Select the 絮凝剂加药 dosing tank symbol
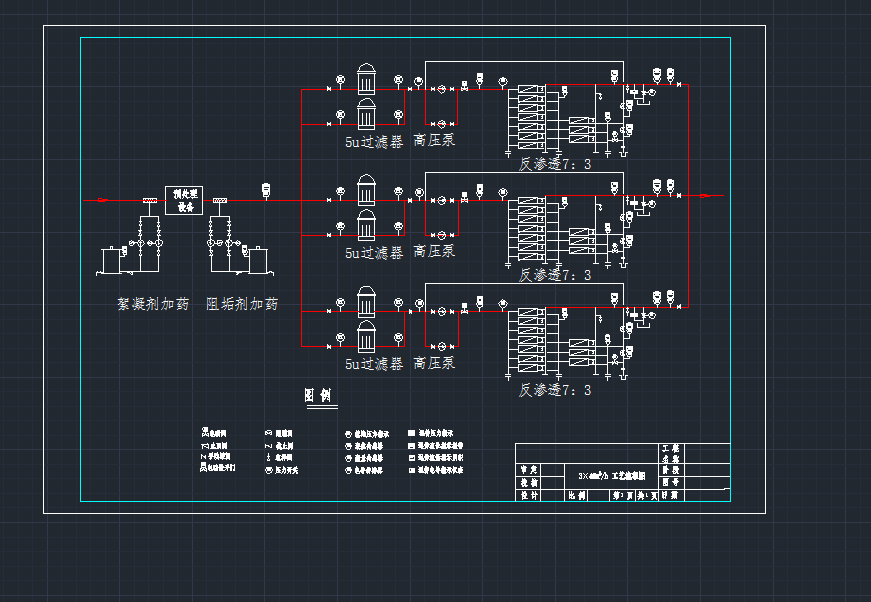 point(108,260)
